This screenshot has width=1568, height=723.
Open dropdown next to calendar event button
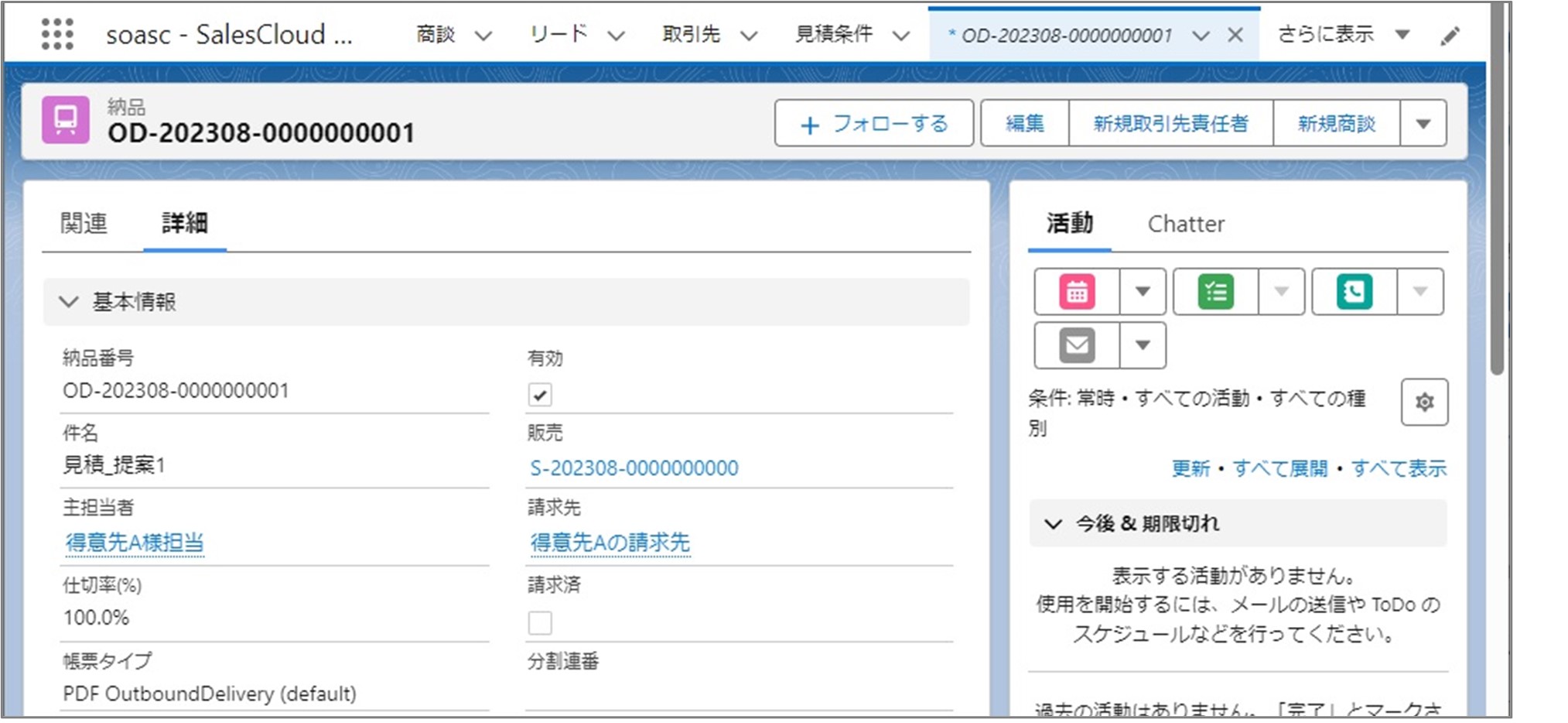pyautogui.click(x=1143, y=292)
